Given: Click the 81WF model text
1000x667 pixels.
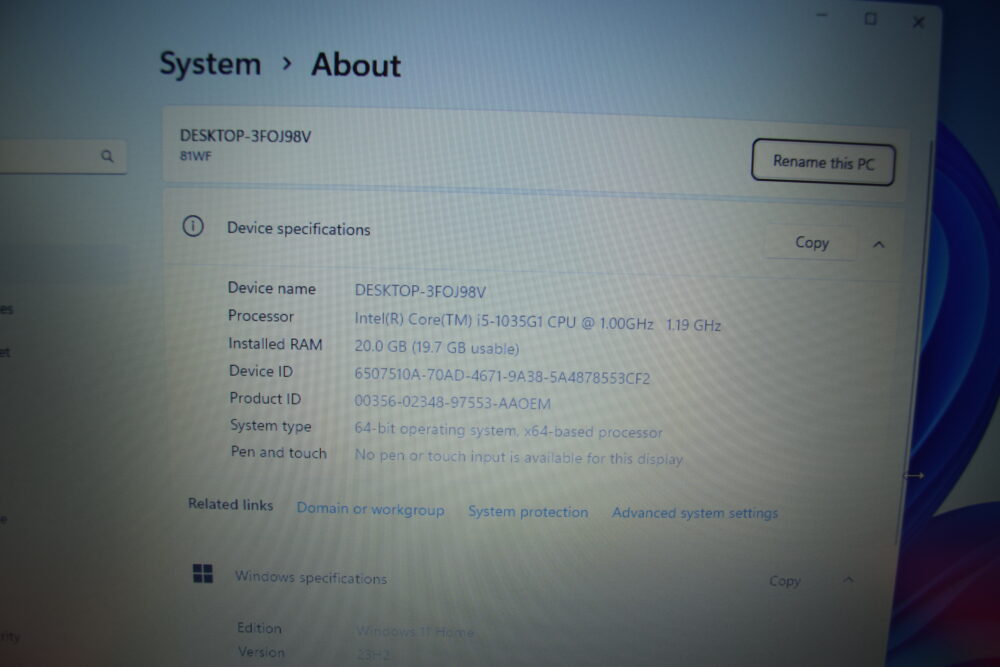Looking at the screenshot, I should [x=195, y=156].
